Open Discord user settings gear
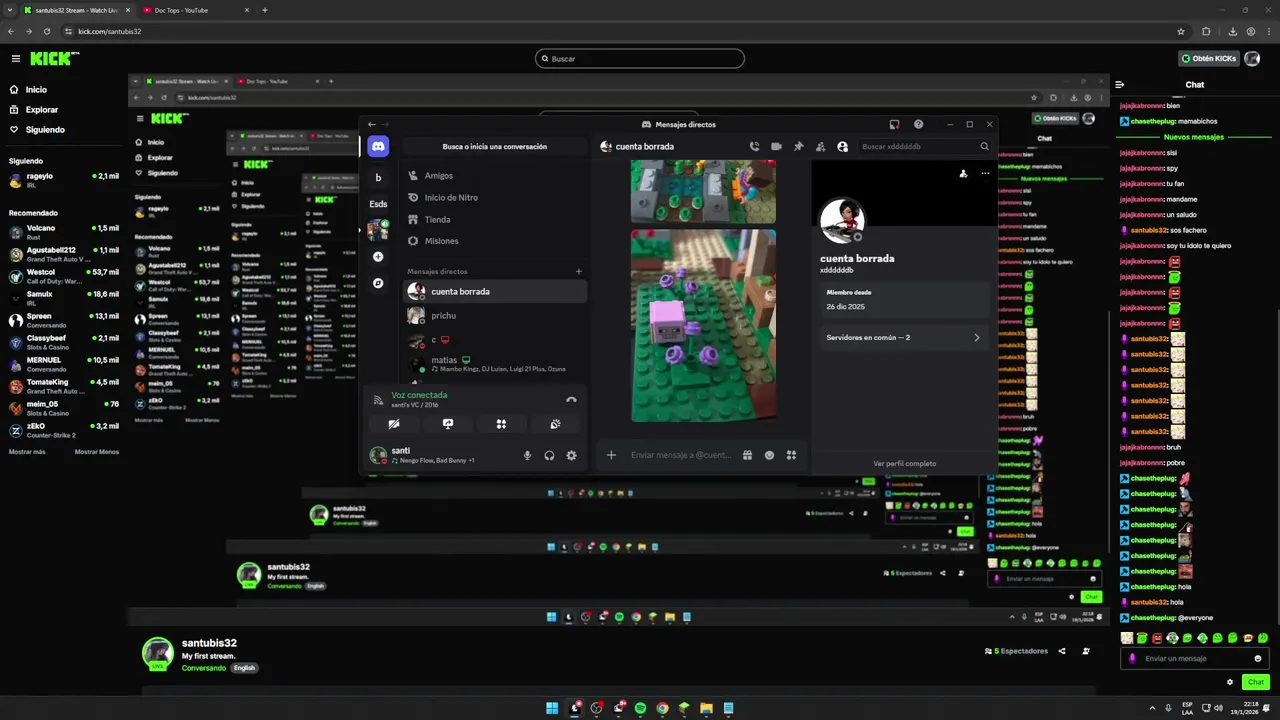Image resolution: width=1280 pixels, height=720 pixels. coord(571,455)
